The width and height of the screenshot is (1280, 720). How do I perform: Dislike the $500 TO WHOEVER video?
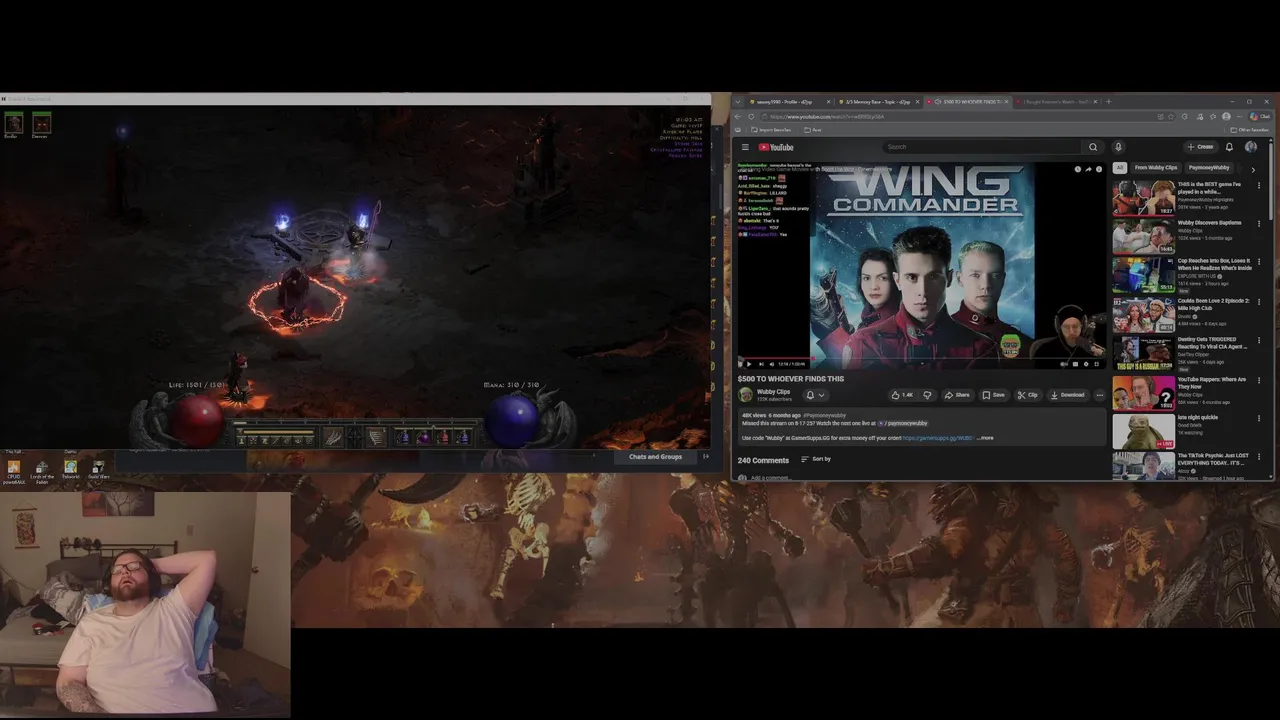point(927,395)
